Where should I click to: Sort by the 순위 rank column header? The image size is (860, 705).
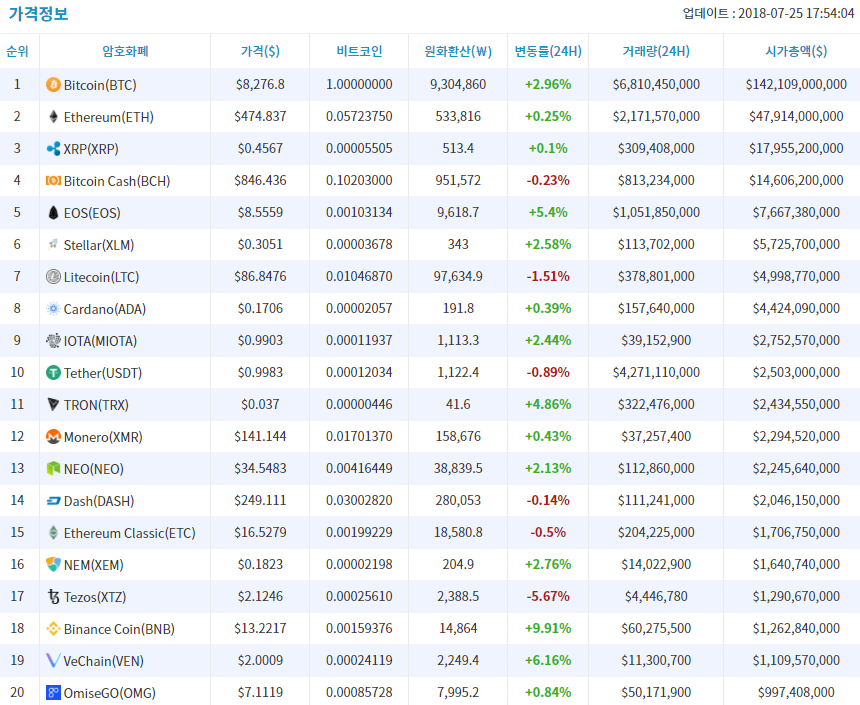click(x=17, y=51)
